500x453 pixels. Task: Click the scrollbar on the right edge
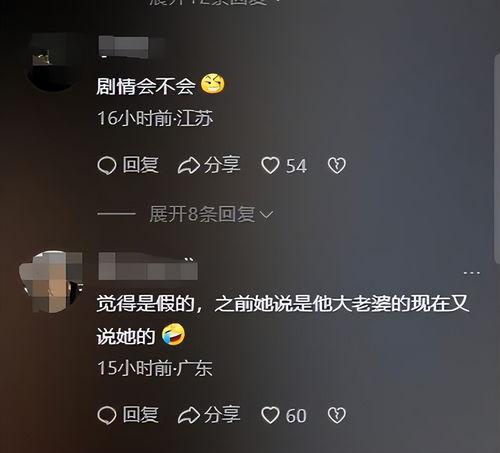point(497,157)
